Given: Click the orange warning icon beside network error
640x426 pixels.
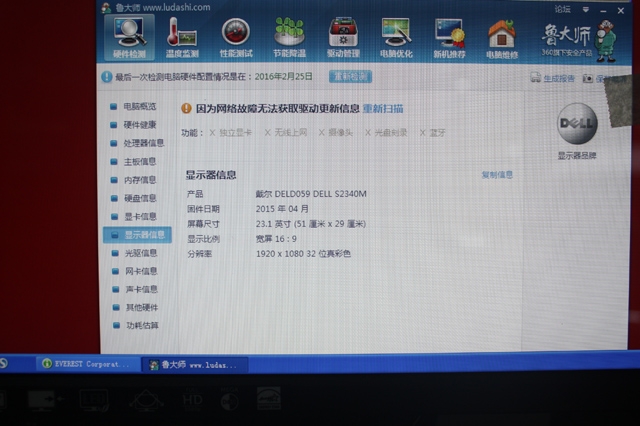Looking at the screenshot, I should coord(186,108).
